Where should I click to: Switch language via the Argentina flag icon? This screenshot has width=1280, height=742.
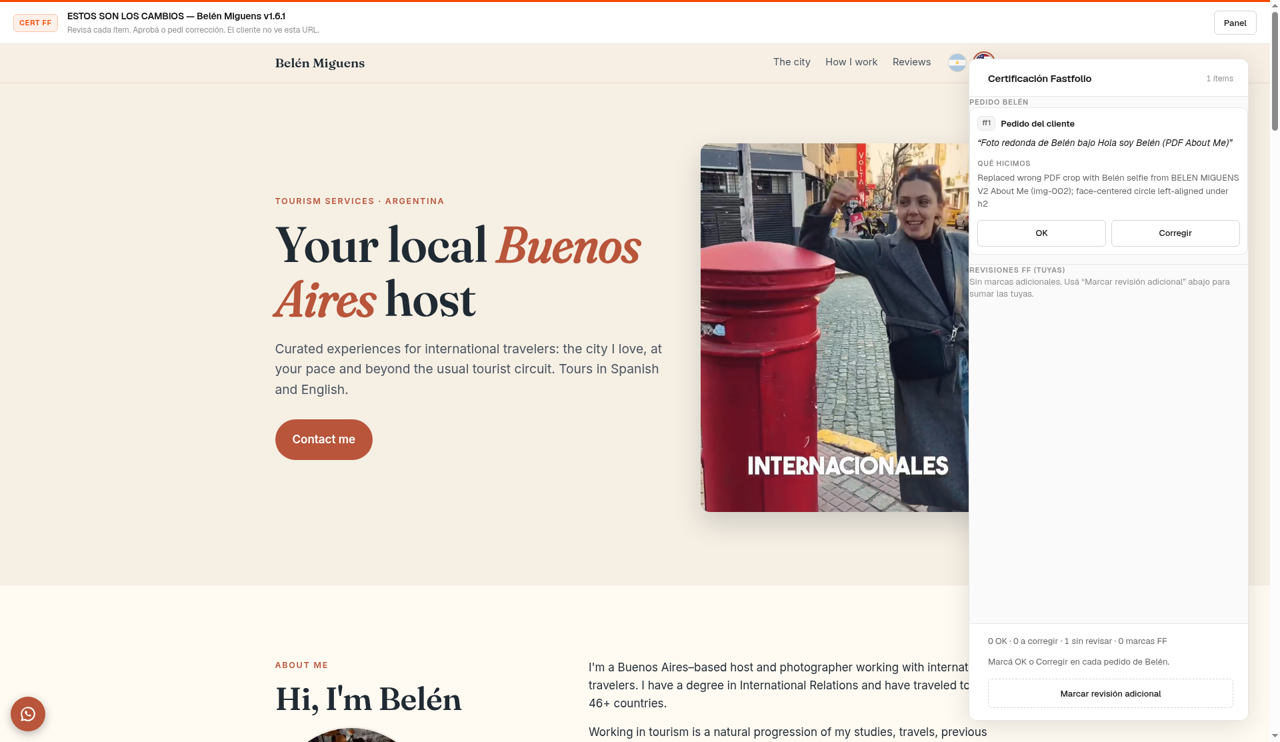click(x=957, y=63)
